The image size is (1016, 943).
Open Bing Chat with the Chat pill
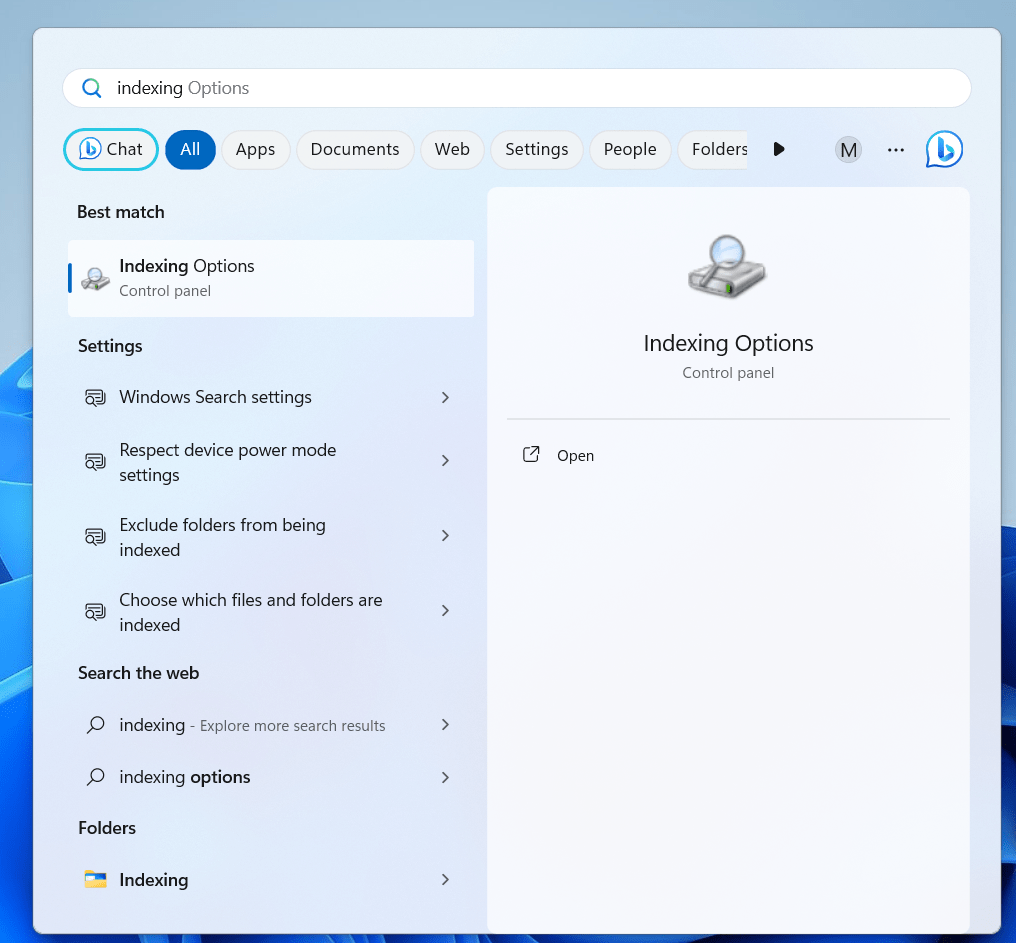[x=111, y=150]
